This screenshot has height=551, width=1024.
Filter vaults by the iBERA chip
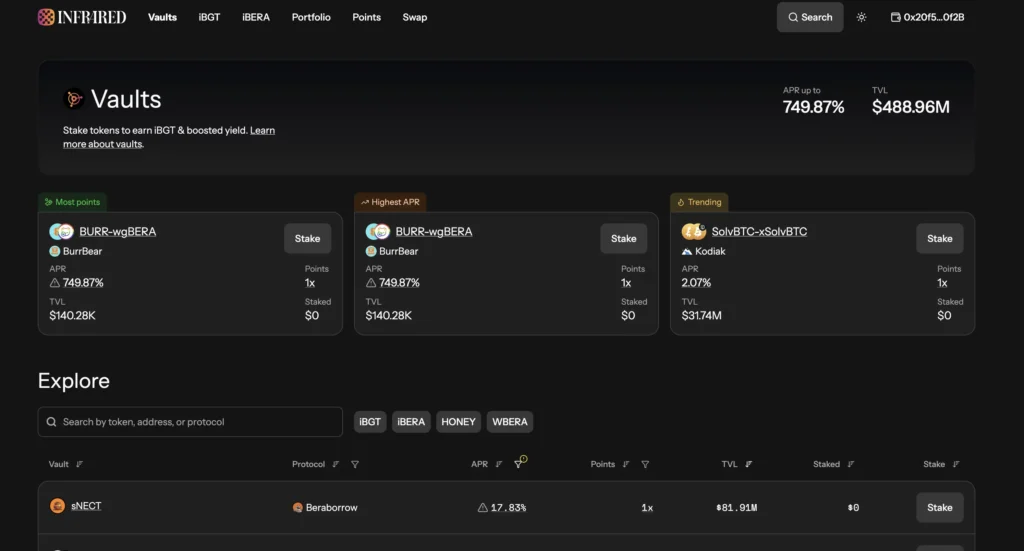pos(411,422)
